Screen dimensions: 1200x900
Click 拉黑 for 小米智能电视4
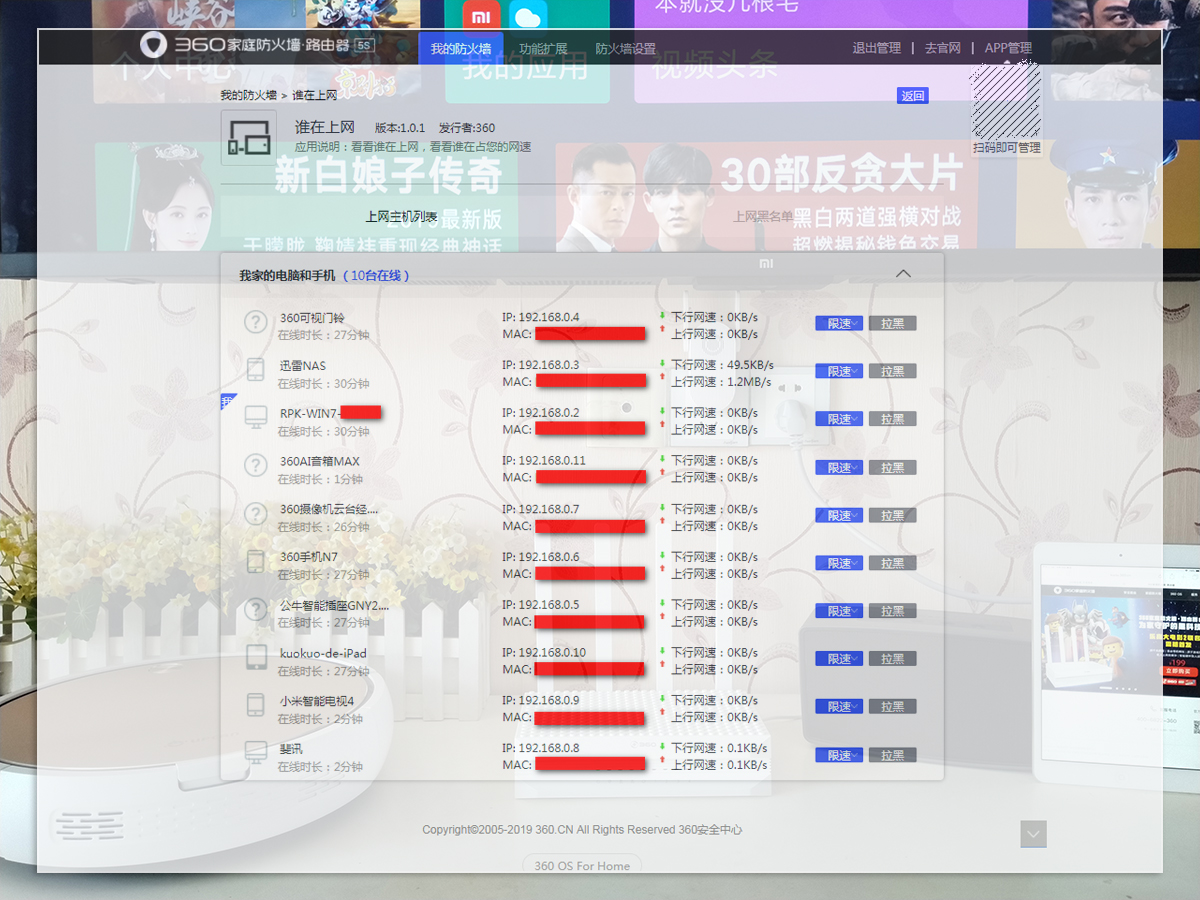pos(892,707)
